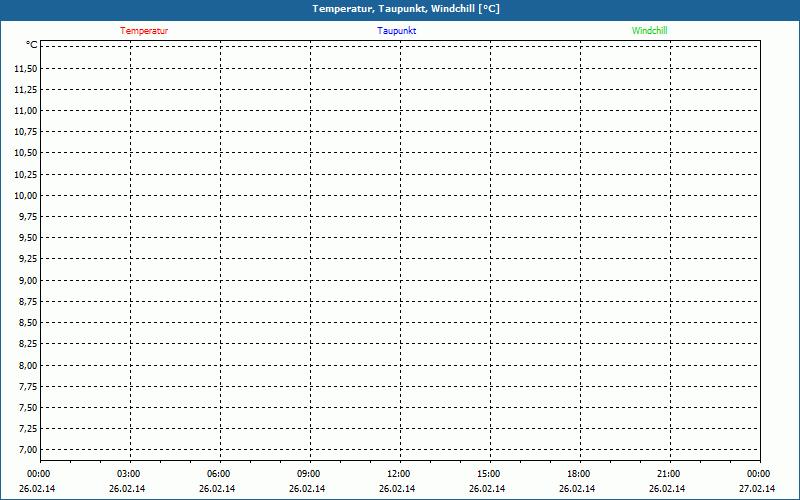
Task: Click the °C unit label on y-axis
Action: click(x=32, y=45)
